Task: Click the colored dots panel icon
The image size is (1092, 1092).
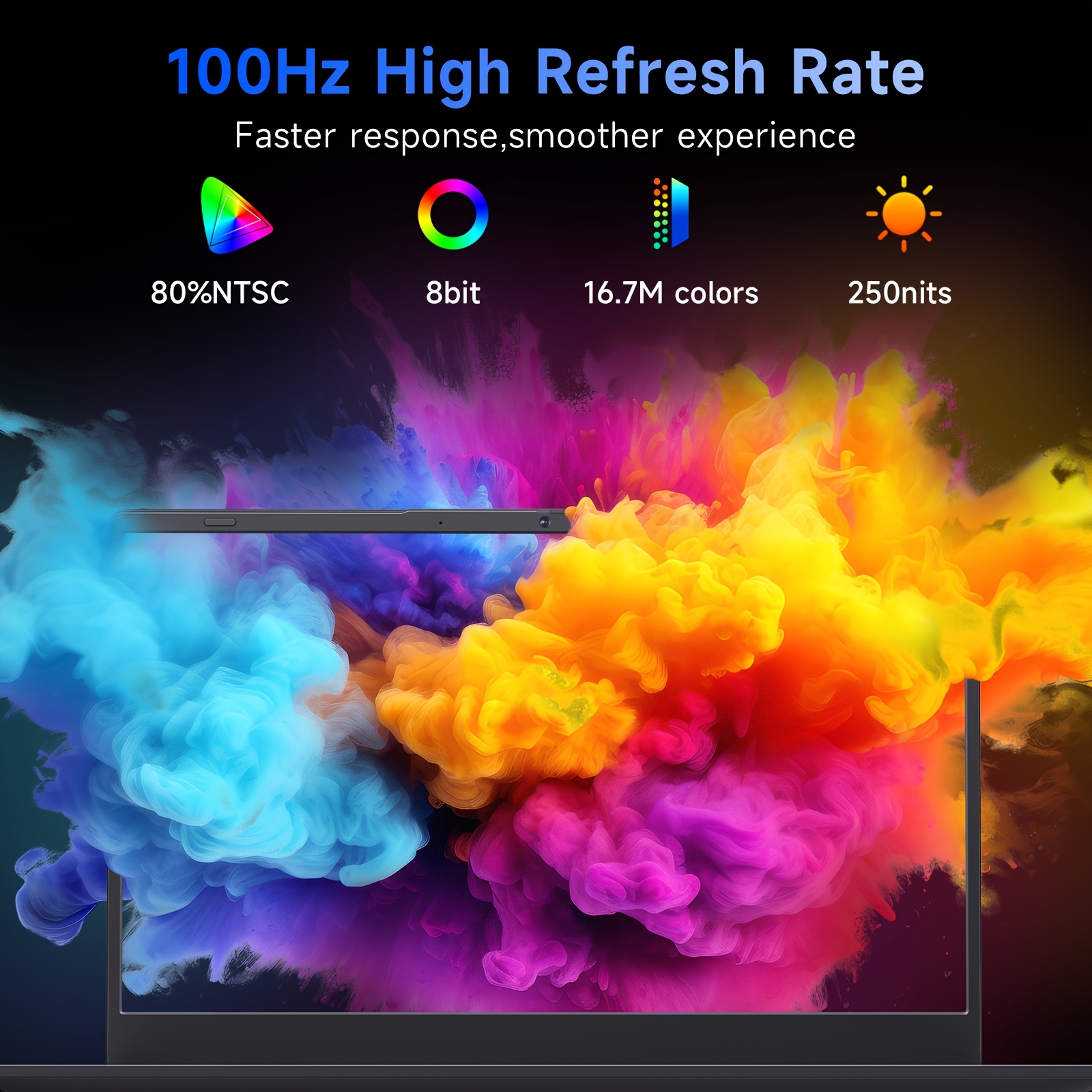Action: [670, 214]
